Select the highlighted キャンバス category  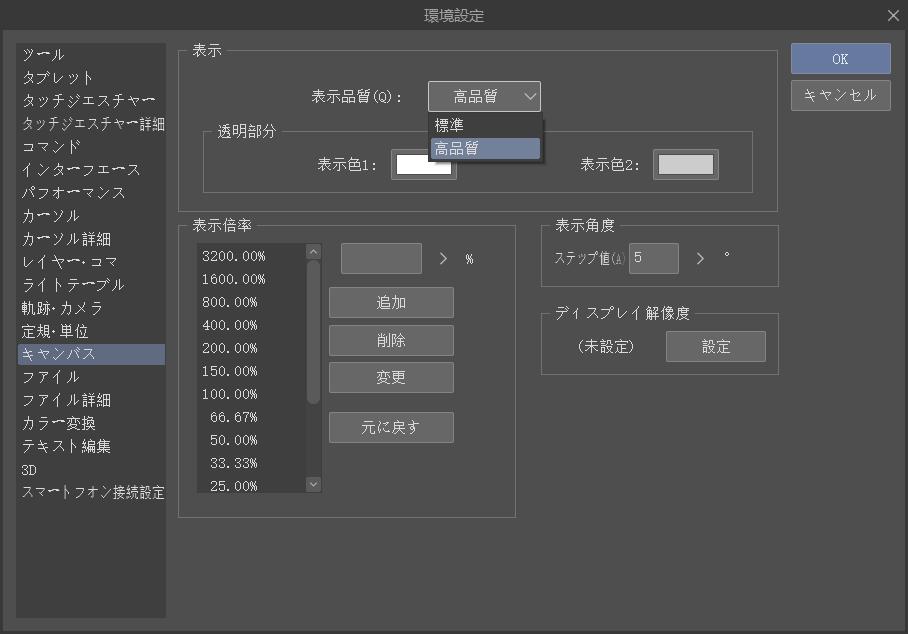pyautogui.click(x=91, y=354)
